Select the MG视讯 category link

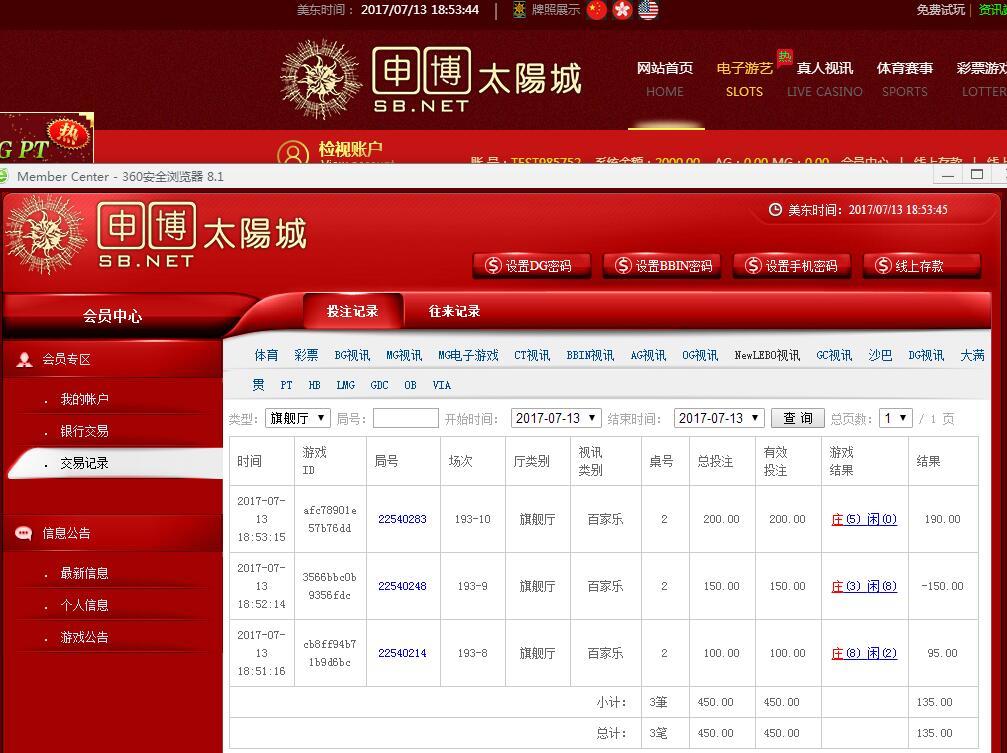[x=404, y=355]
